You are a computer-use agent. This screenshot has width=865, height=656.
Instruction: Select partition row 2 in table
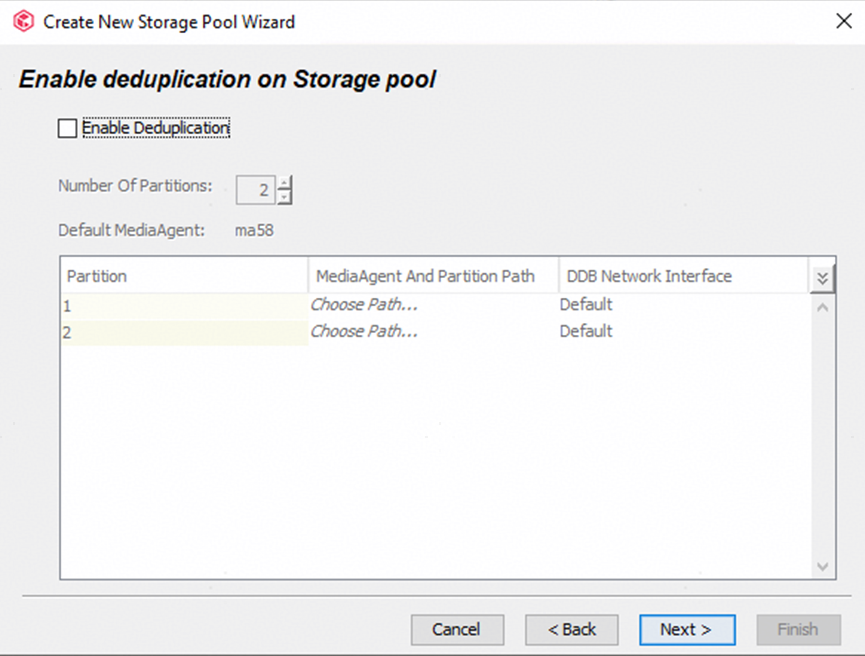point(185,332)
